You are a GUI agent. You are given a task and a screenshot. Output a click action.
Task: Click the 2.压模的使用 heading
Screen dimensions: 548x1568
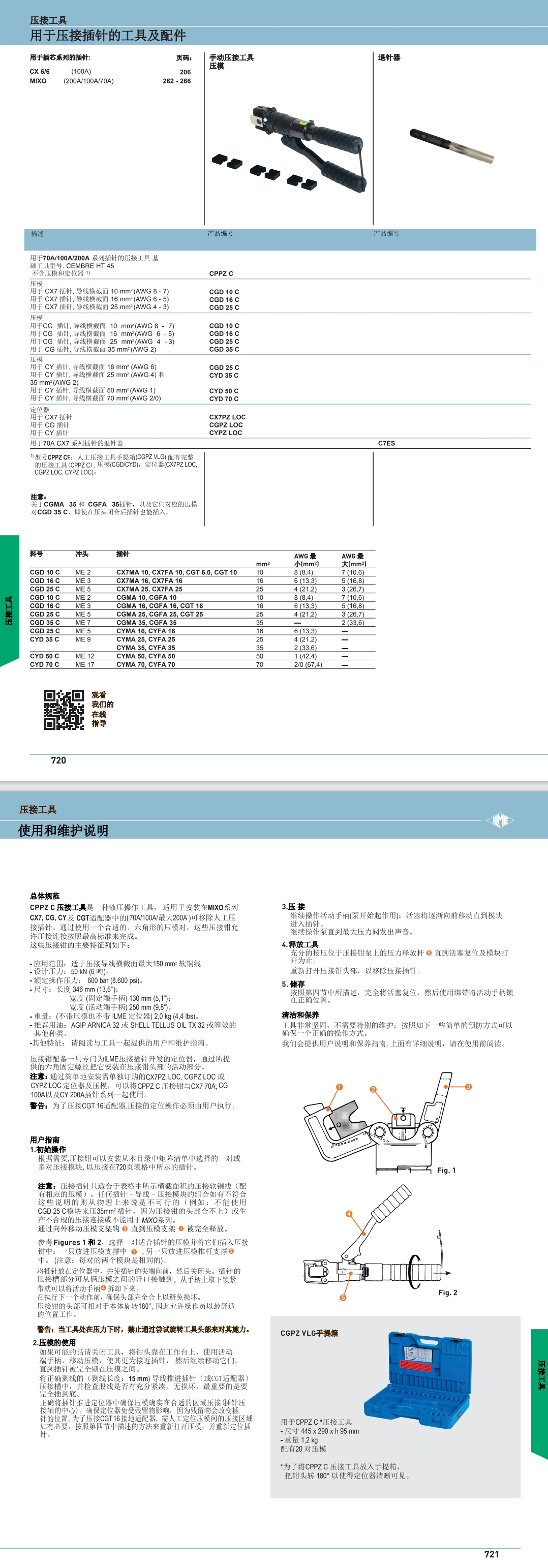click(x=54, y=1342)
